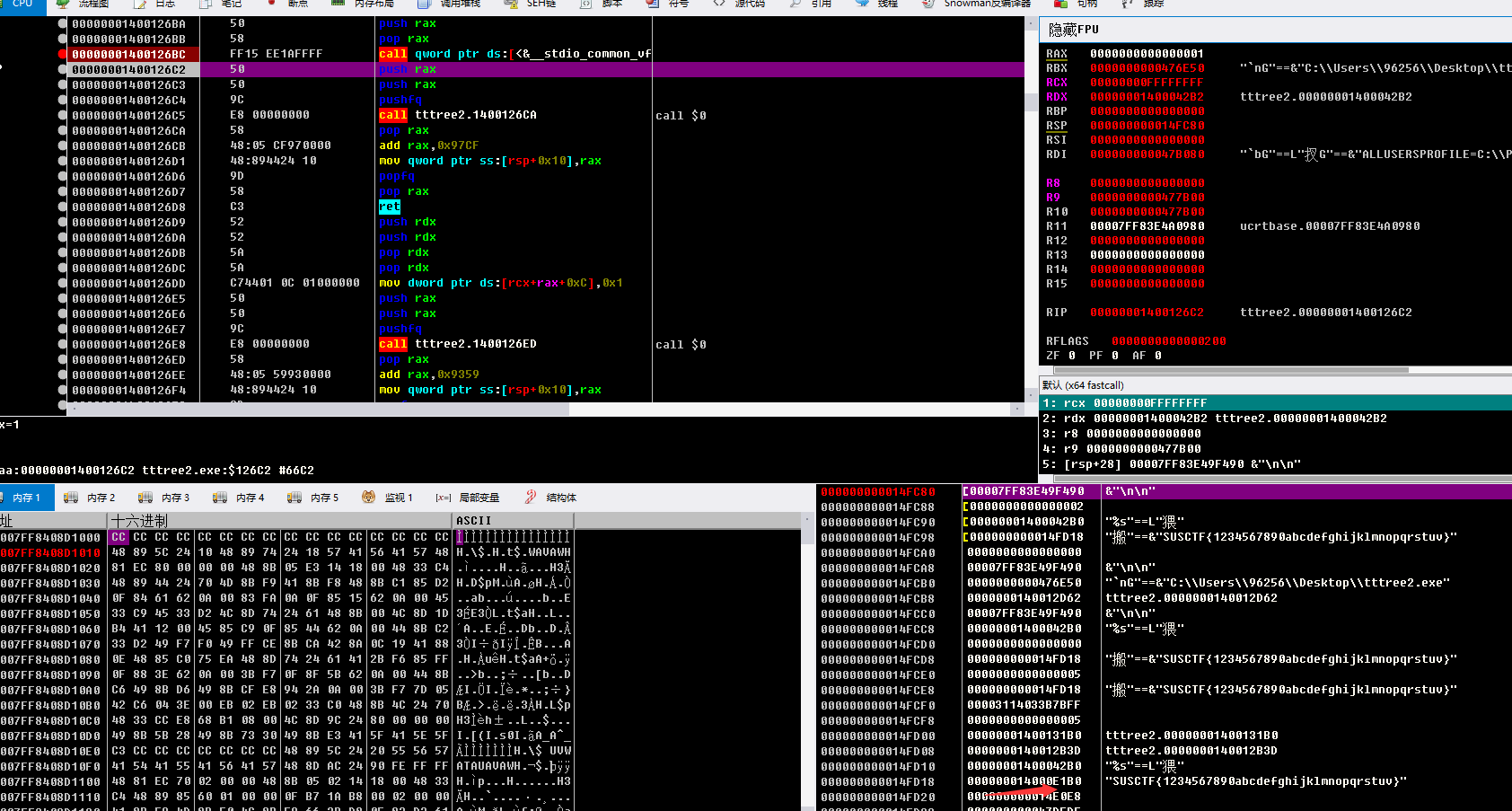Select argument row '1: rcx 00000000FFFFFFFF'
The width and height of the screenshot is (1512, 811).
1275,403
